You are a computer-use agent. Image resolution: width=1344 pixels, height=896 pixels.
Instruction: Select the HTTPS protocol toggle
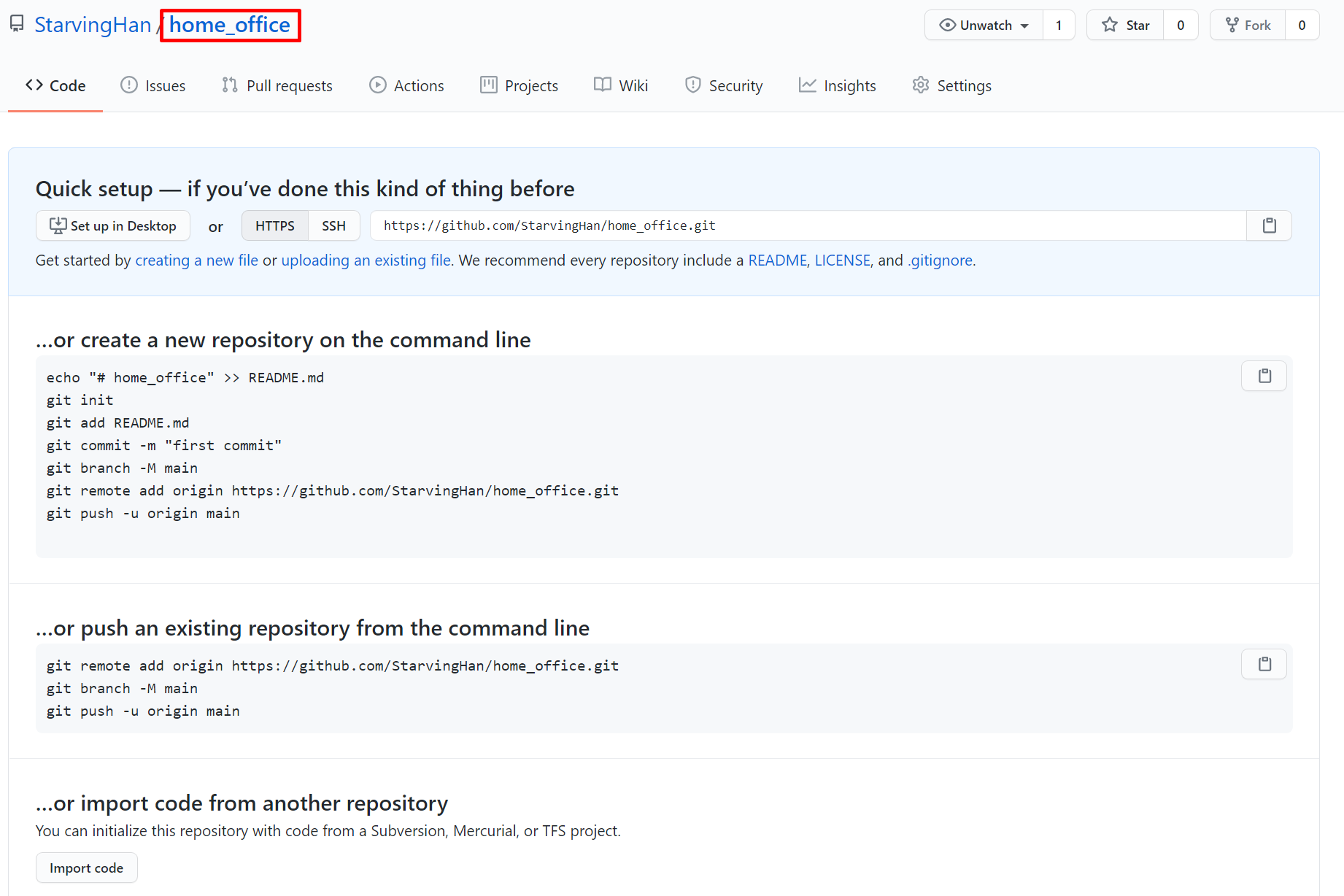point(275,225)
